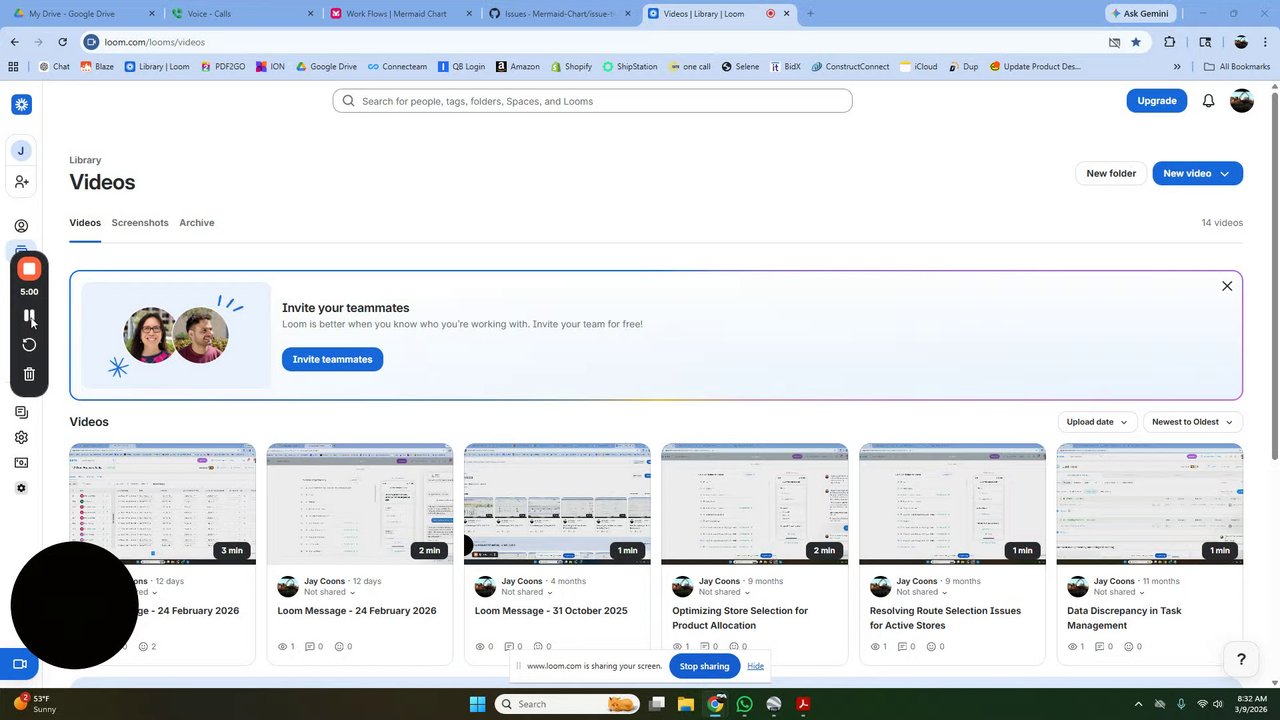
Task: Expand Not shared on Resolving Route Selection video
Action: 922,592
